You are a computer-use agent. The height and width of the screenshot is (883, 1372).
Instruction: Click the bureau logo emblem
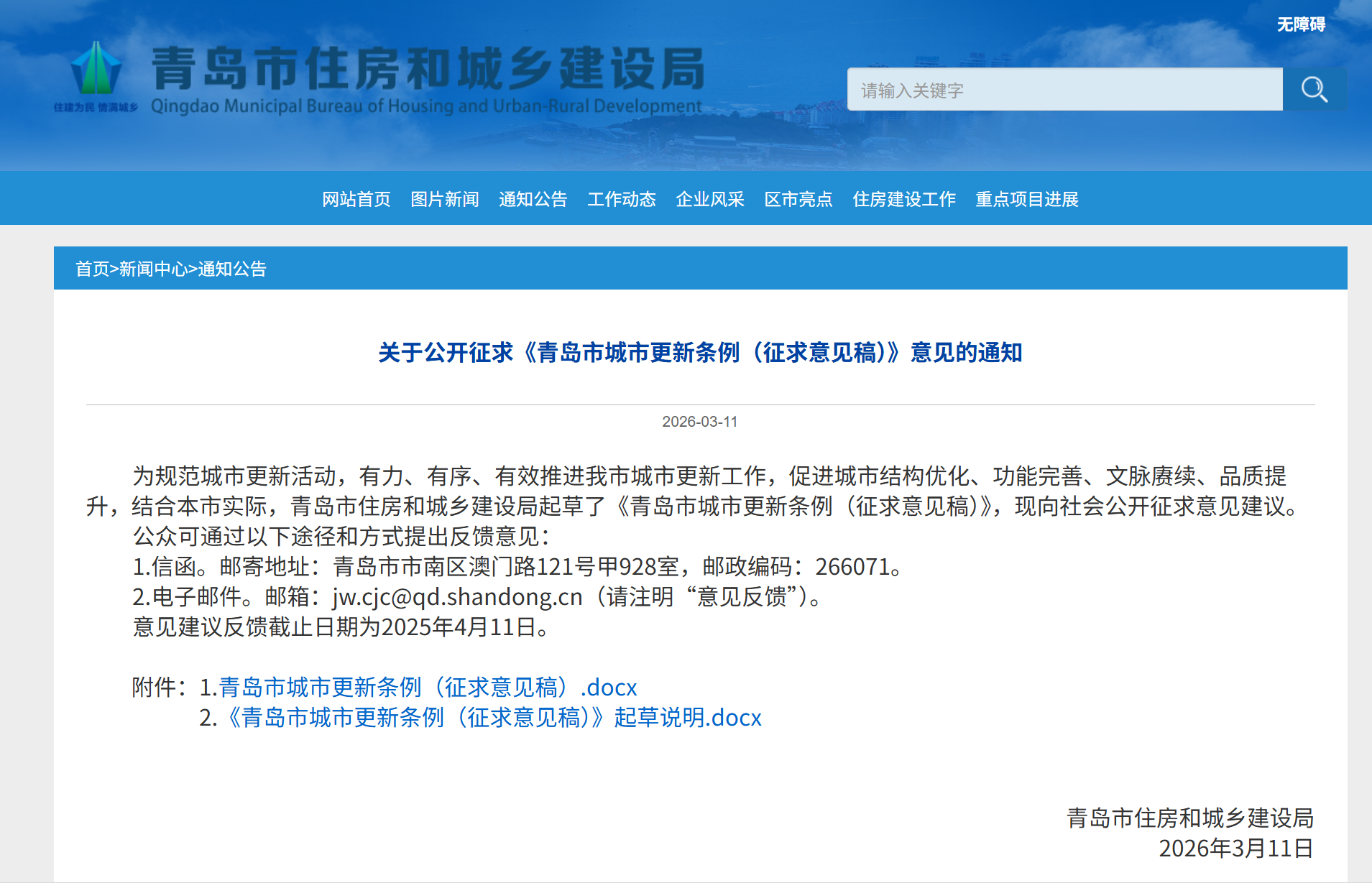point(96,70)
